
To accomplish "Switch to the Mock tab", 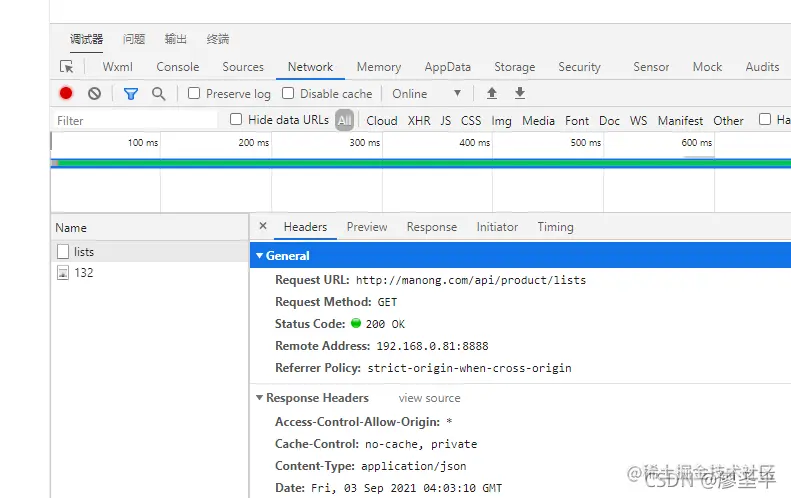I will click(x=707, y=67).
